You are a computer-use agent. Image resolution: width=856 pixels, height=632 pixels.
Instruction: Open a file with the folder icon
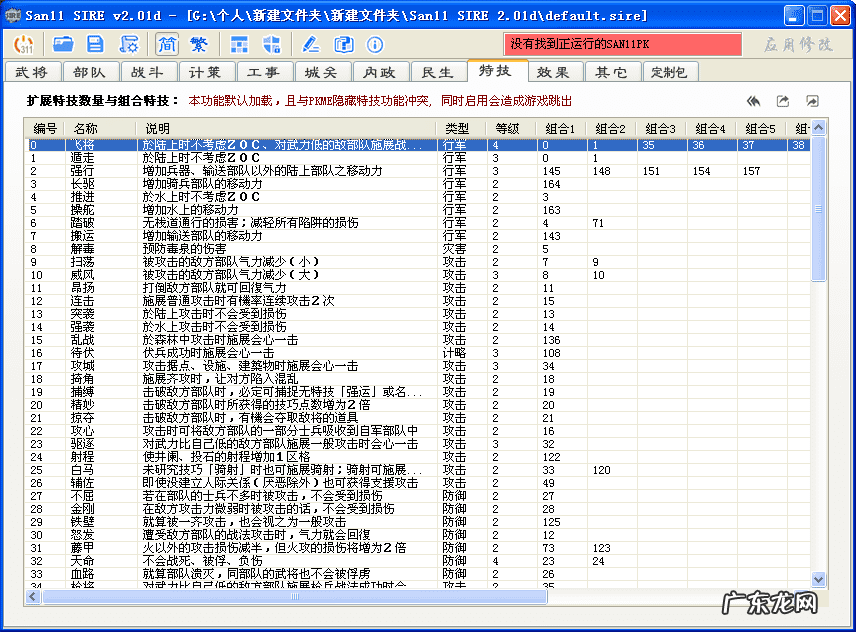pyautogui.click(x=64, y=45)
